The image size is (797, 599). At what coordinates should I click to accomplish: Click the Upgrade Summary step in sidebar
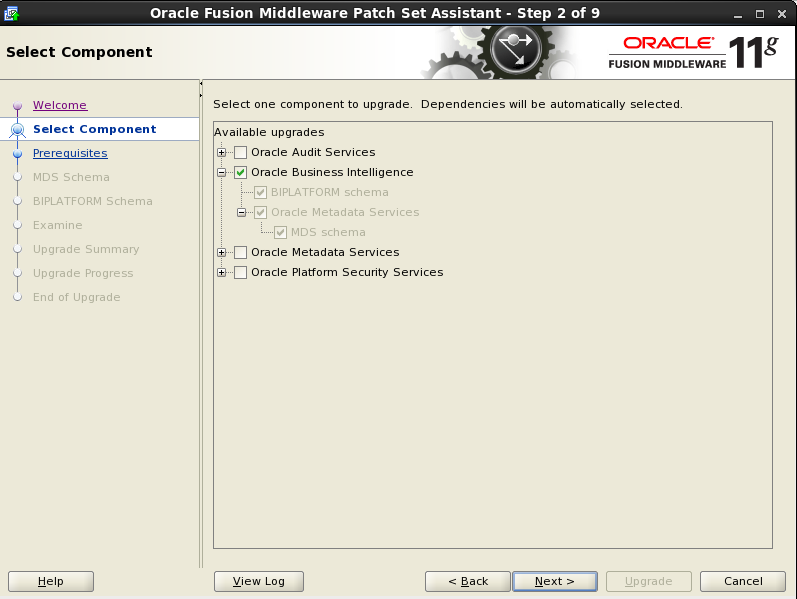(86, 249)
